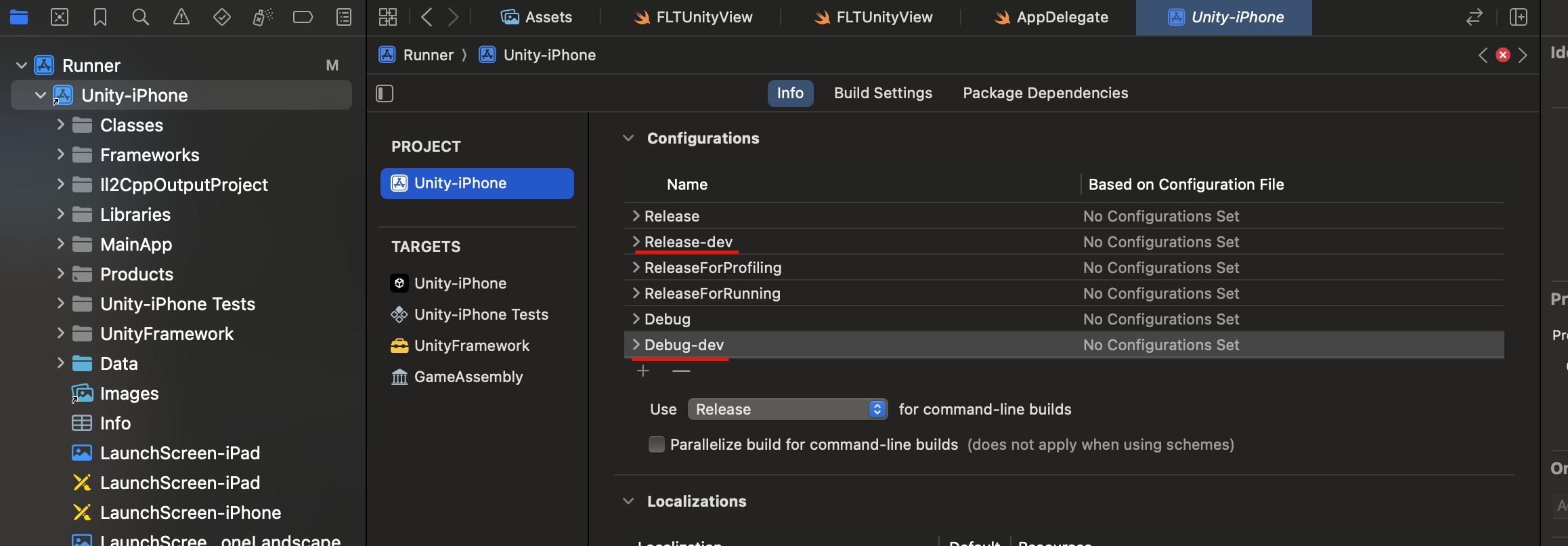Open the breakpoint navigator icon
The height and width of the screenshot is (546, 1568).
click(x=303, y=17)
